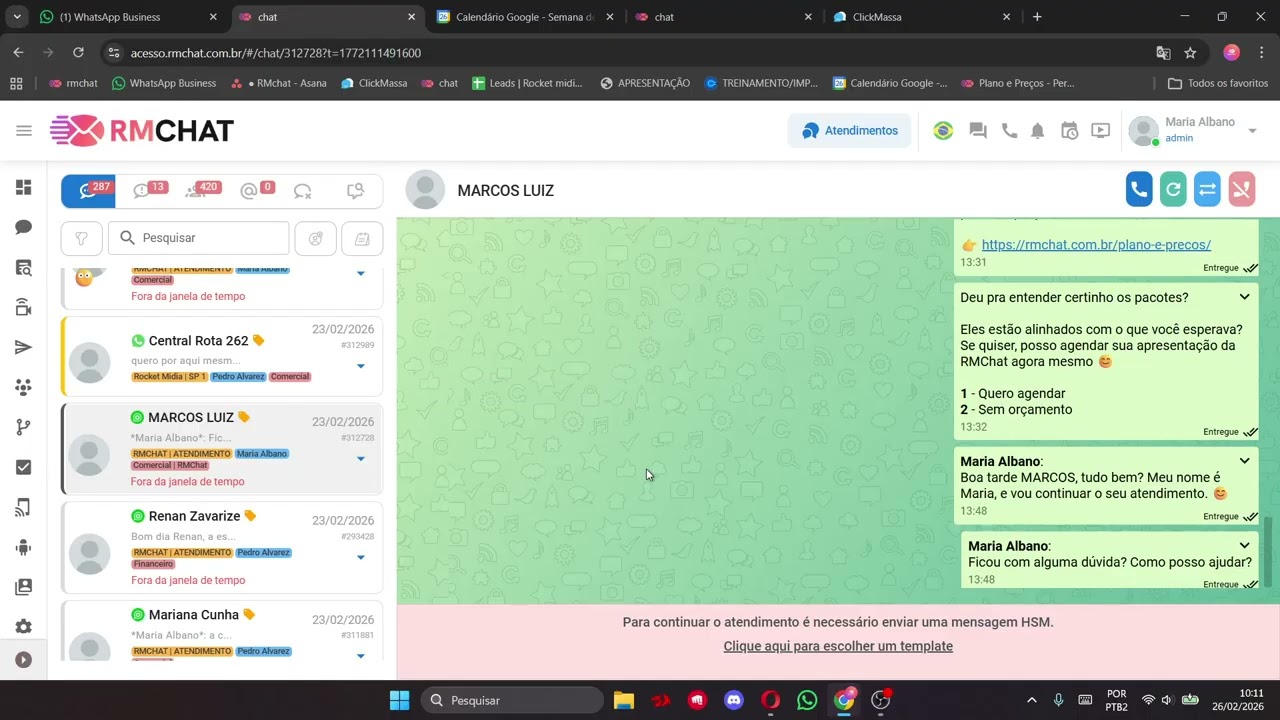Open the settings gear sidebar icon
The image size is (1280, 720).
(x=23, y=627)
